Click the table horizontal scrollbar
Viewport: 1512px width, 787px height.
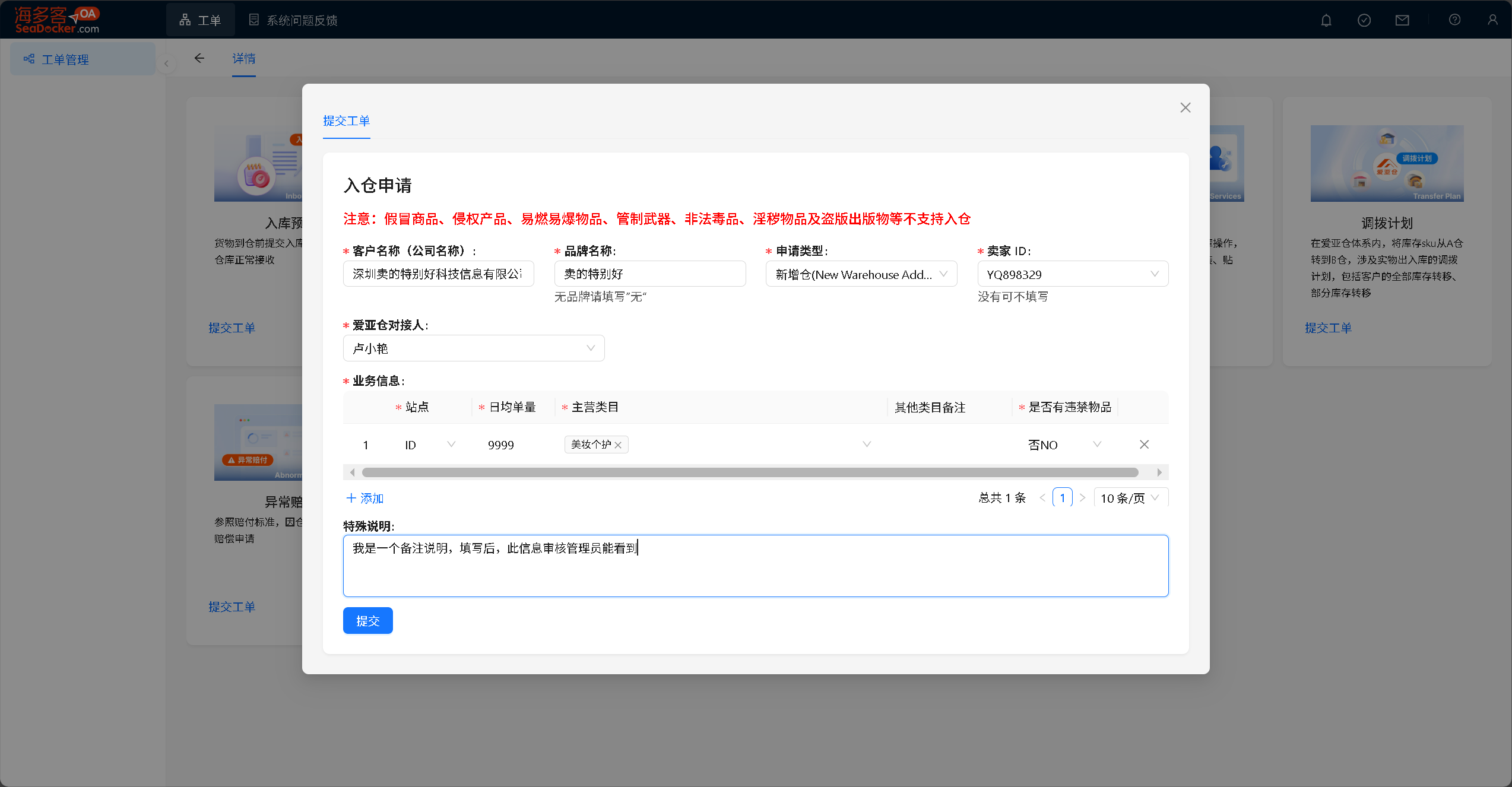point(750,472)
